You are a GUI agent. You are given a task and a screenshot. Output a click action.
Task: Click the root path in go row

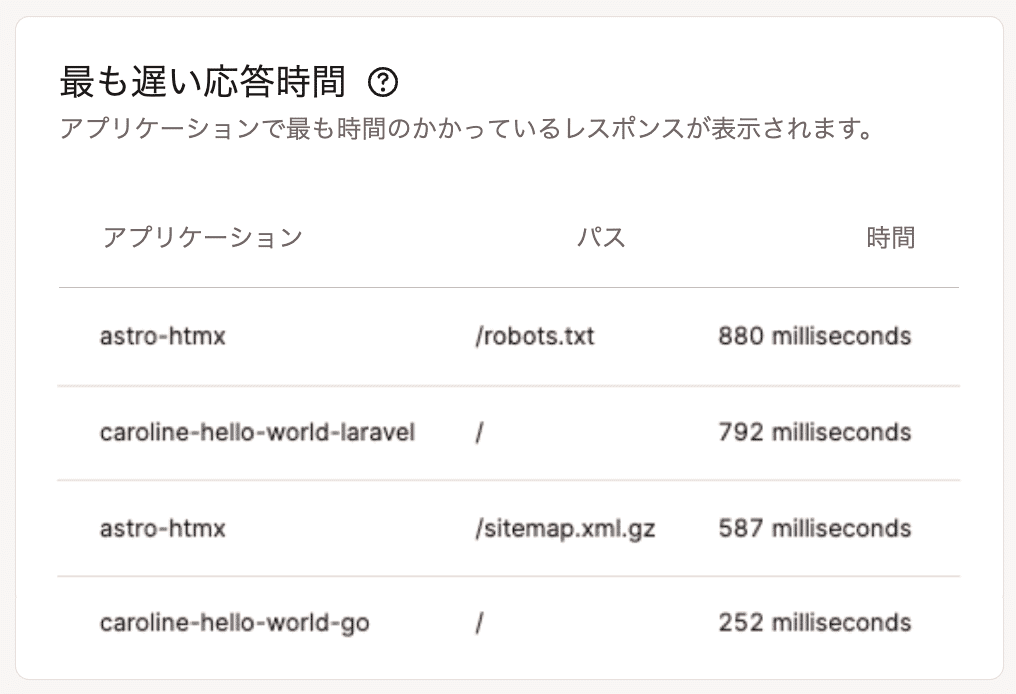[x=479, y=623]
